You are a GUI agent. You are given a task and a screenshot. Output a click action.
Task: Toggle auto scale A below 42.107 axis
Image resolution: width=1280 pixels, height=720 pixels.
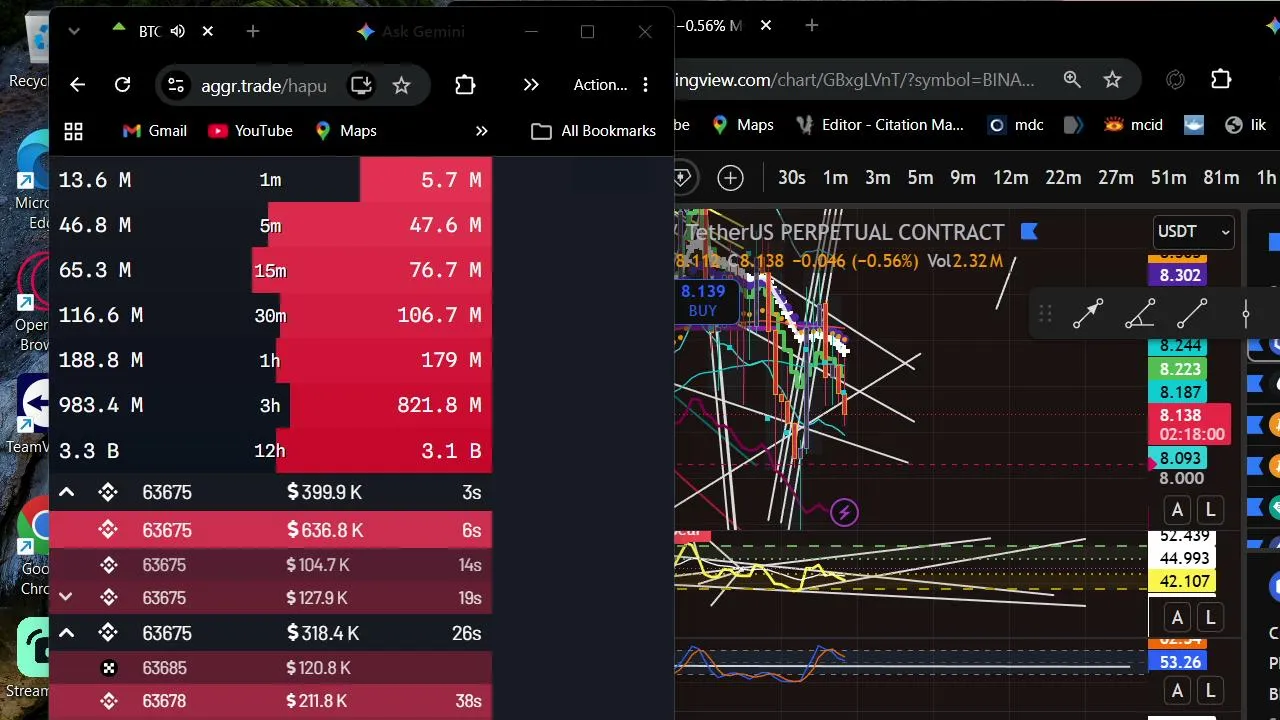click(1177, 618)
